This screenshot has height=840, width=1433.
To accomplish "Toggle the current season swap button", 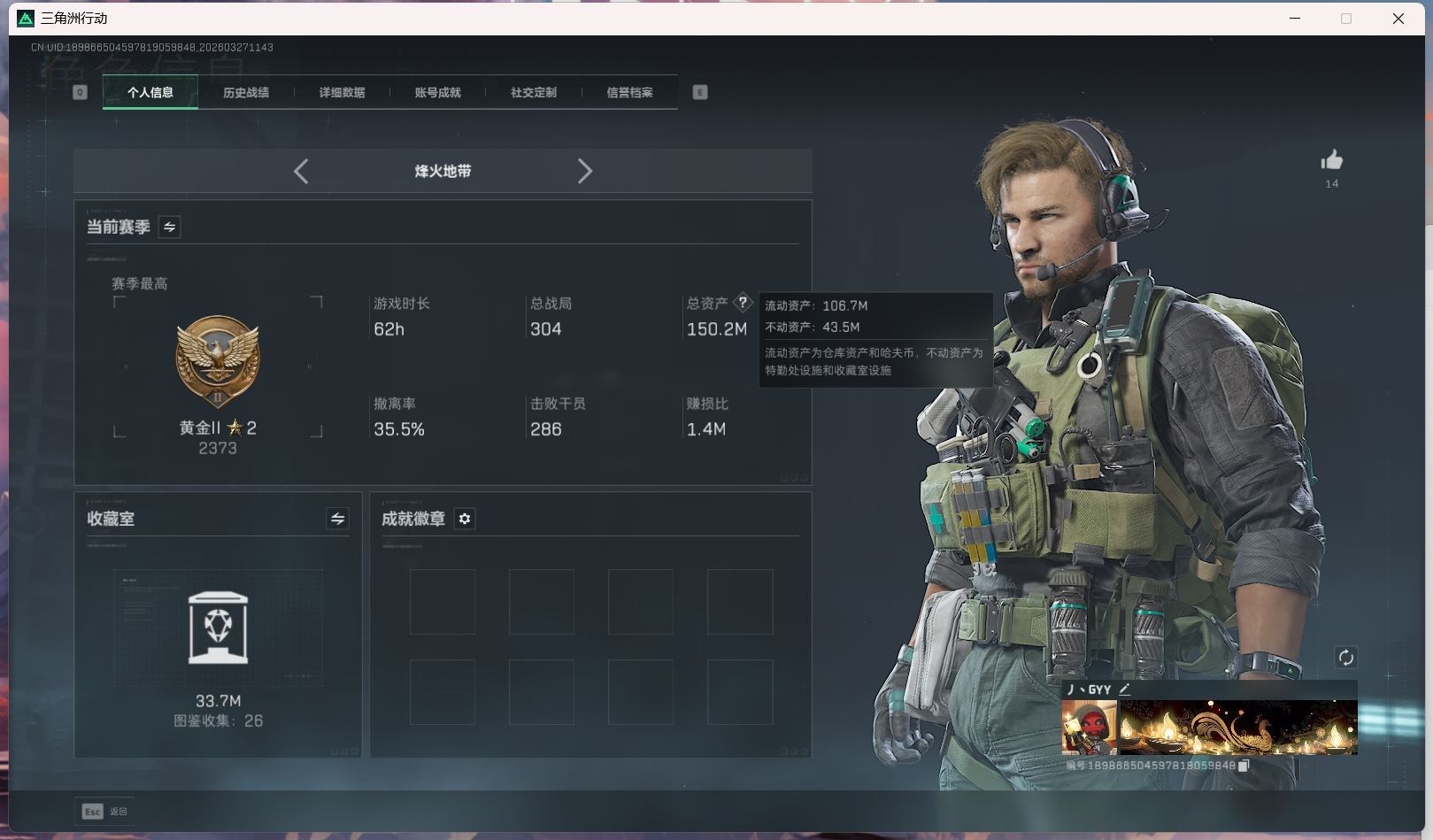I will click(x=169, y=227).
